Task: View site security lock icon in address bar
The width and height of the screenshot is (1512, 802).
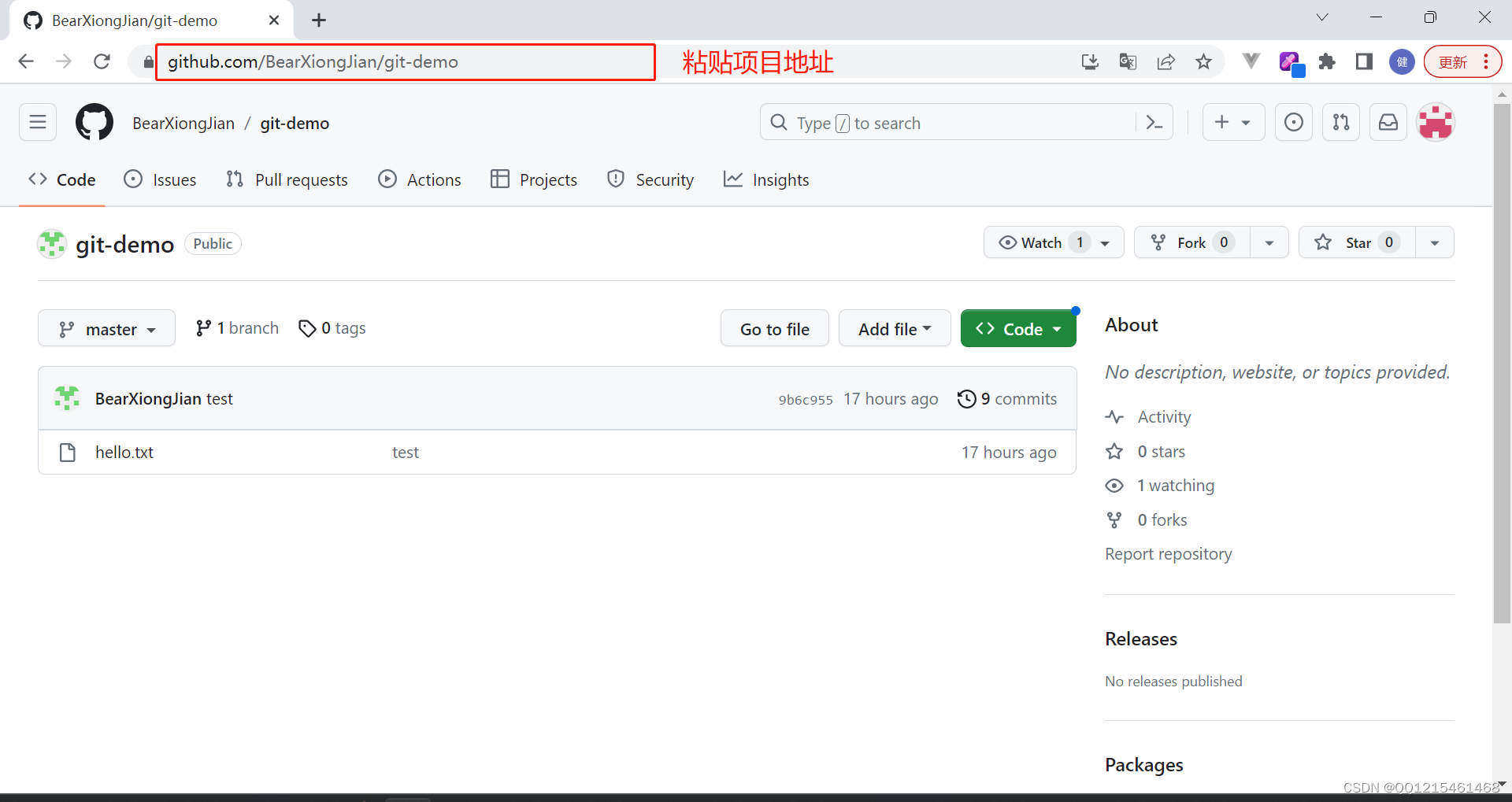Action: [148, 61]
